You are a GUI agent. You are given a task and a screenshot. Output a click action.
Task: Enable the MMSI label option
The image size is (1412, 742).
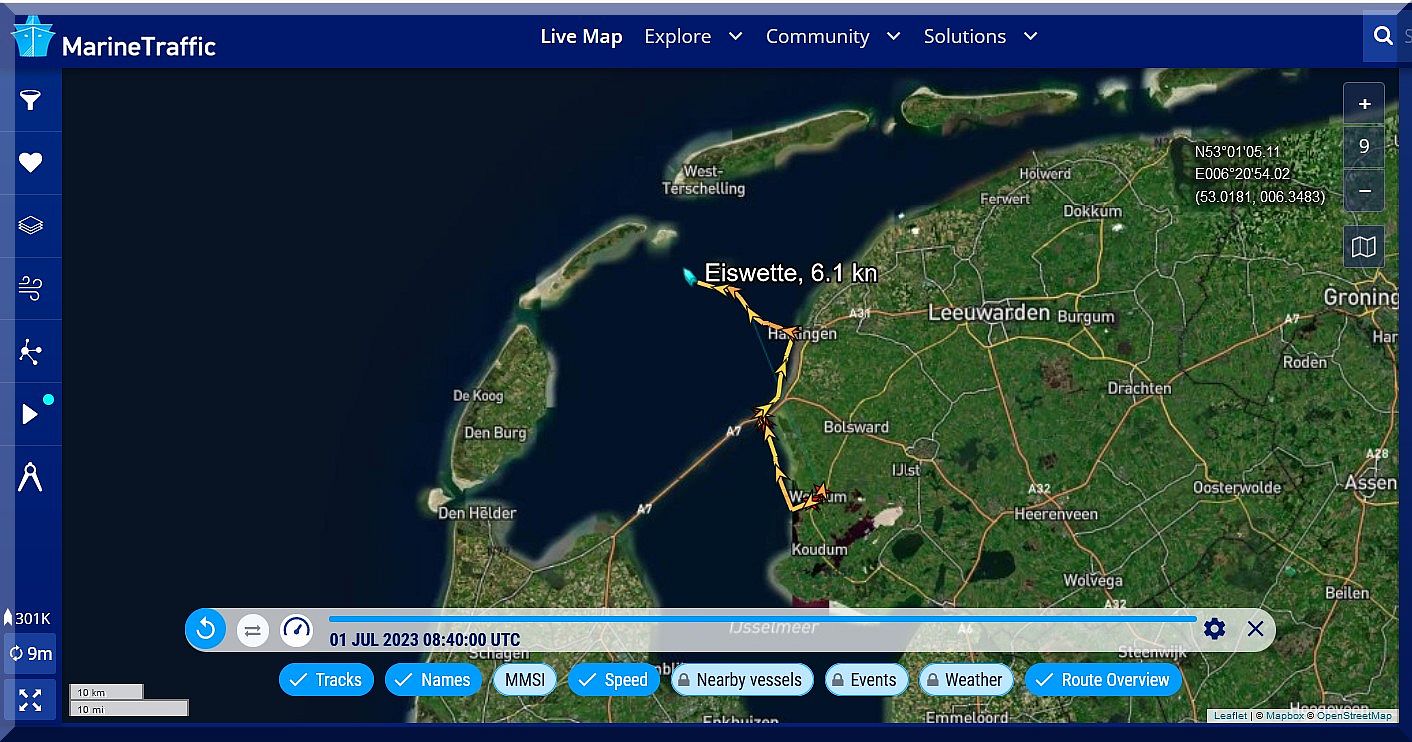tap(525, 680)
